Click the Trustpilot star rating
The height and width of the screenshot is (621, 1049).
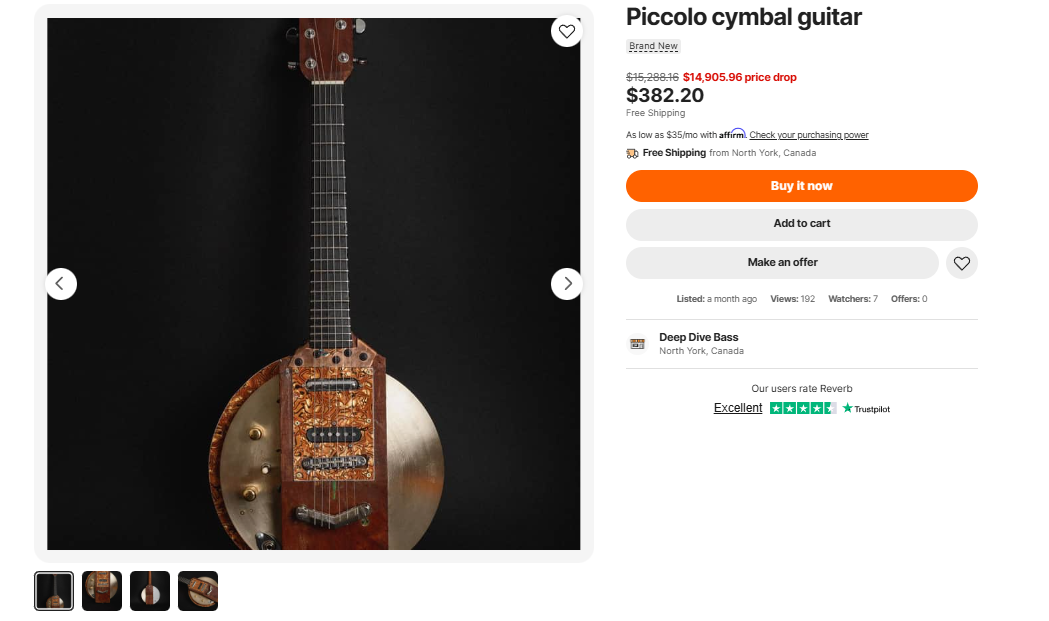click(x=803, y=408)
